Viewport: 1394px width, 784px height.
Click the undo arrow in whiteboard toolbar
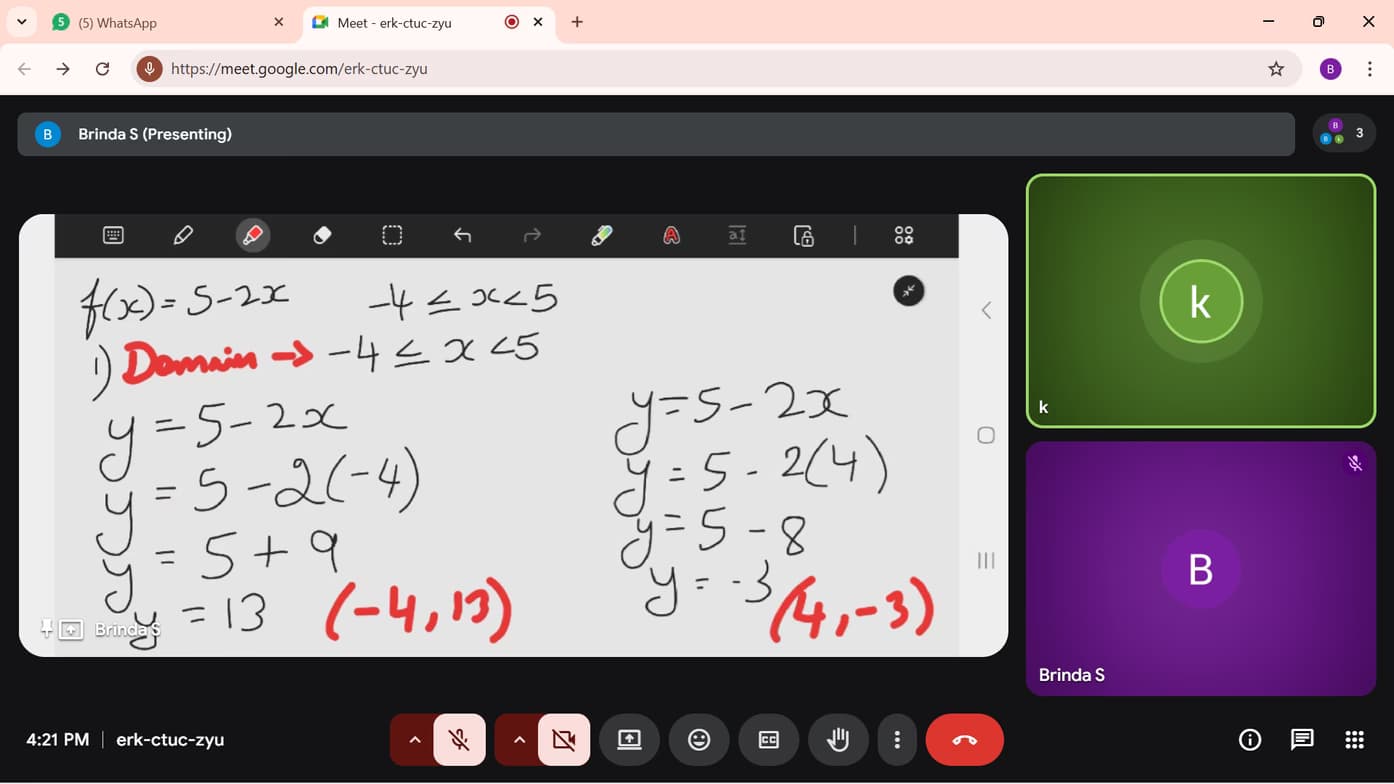click(x=462, y=235)
